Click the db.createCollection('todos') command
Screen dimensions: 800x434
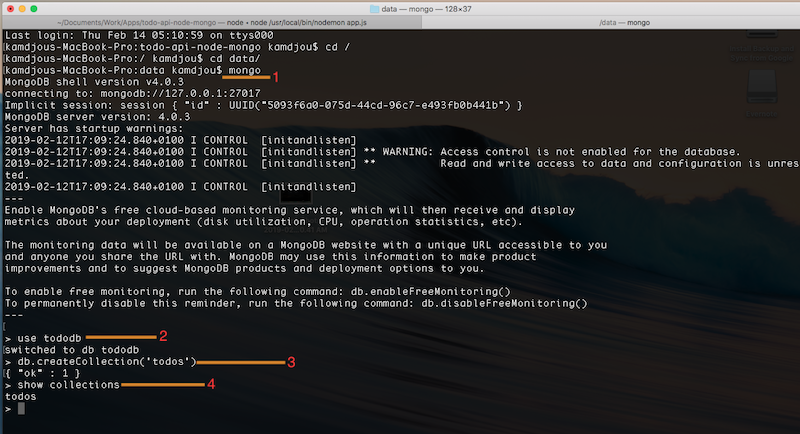(x=106, y=361)
